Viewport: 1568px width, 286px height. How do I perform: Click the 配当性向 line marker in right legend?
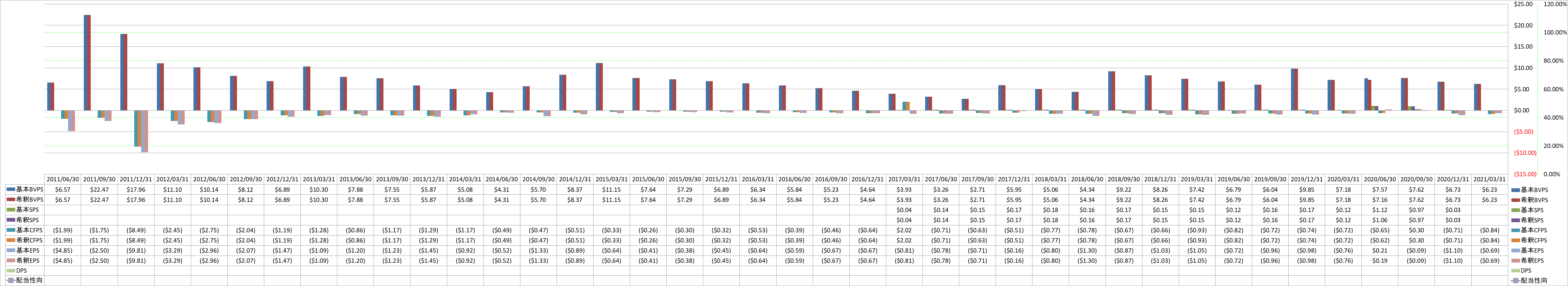click(x=1515, y=280)
